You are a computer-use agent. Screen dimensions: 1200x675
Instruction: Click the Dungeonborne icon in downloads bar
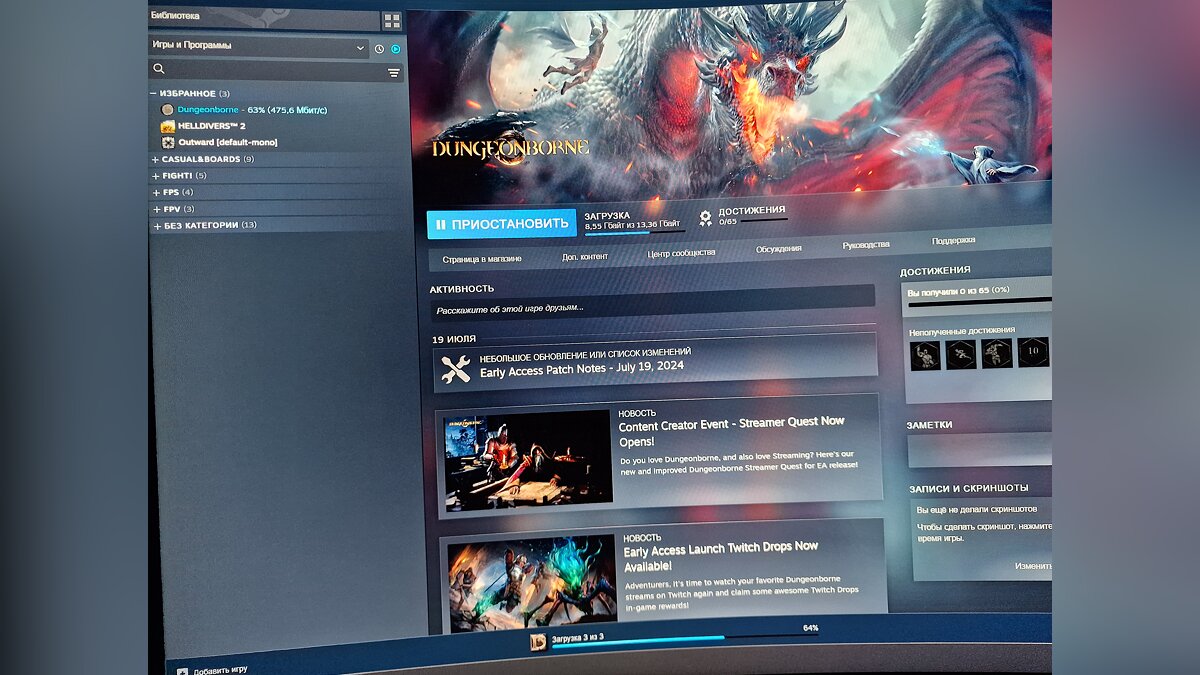pyautogui.click(x=538, y=642)
